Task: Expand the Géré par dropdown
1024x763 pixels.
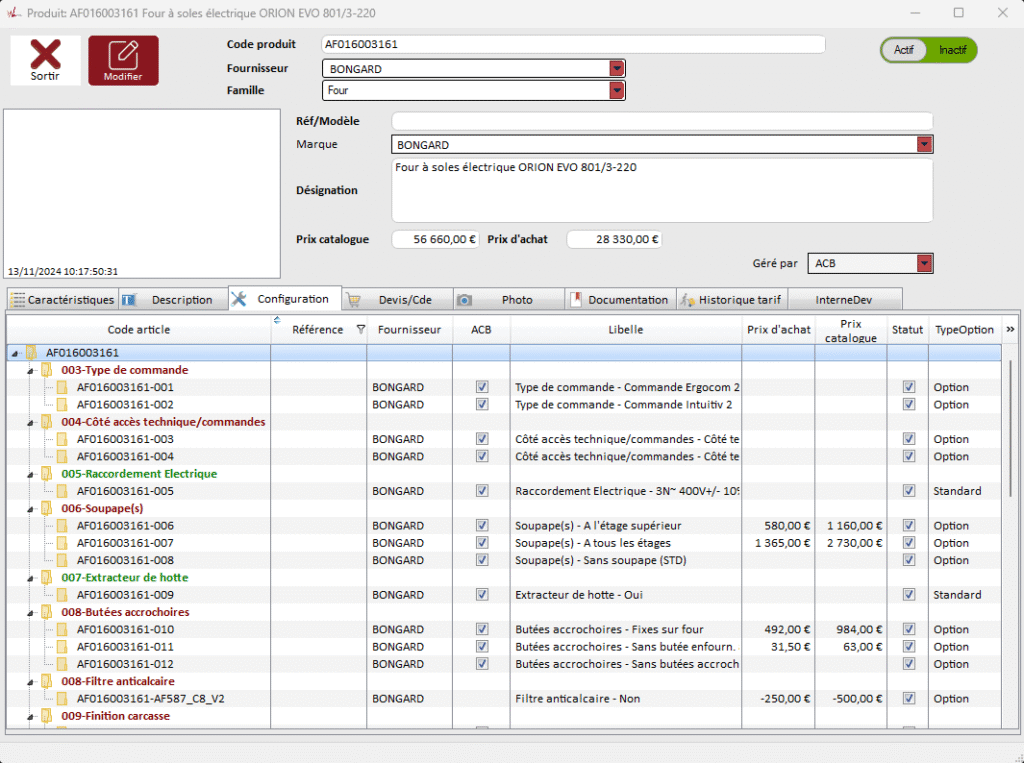Action: point(924,263)
